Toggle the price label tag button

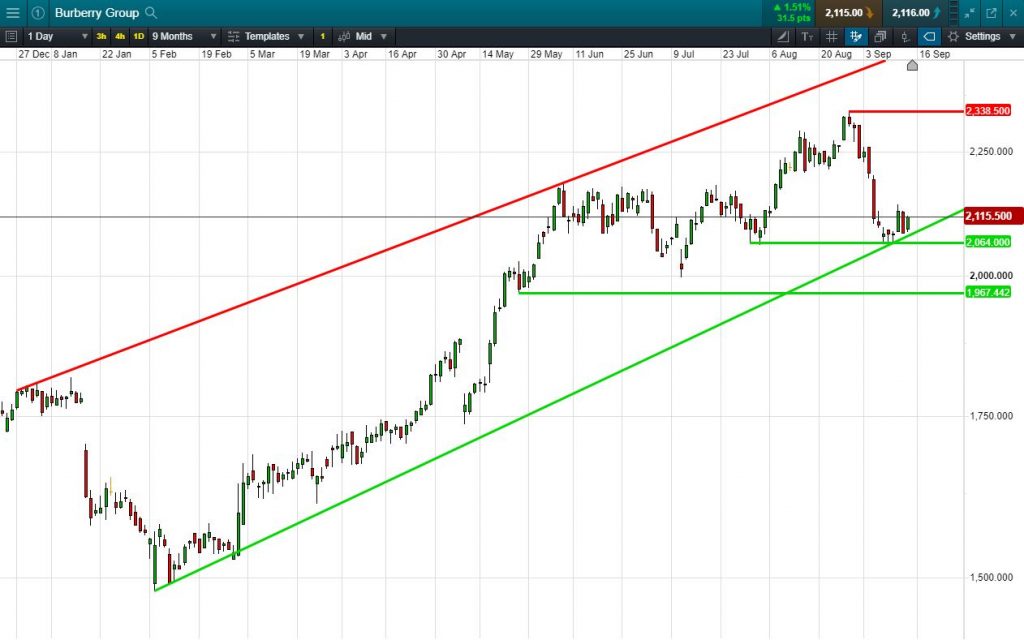pyautogui.click(x=929, y=37)
